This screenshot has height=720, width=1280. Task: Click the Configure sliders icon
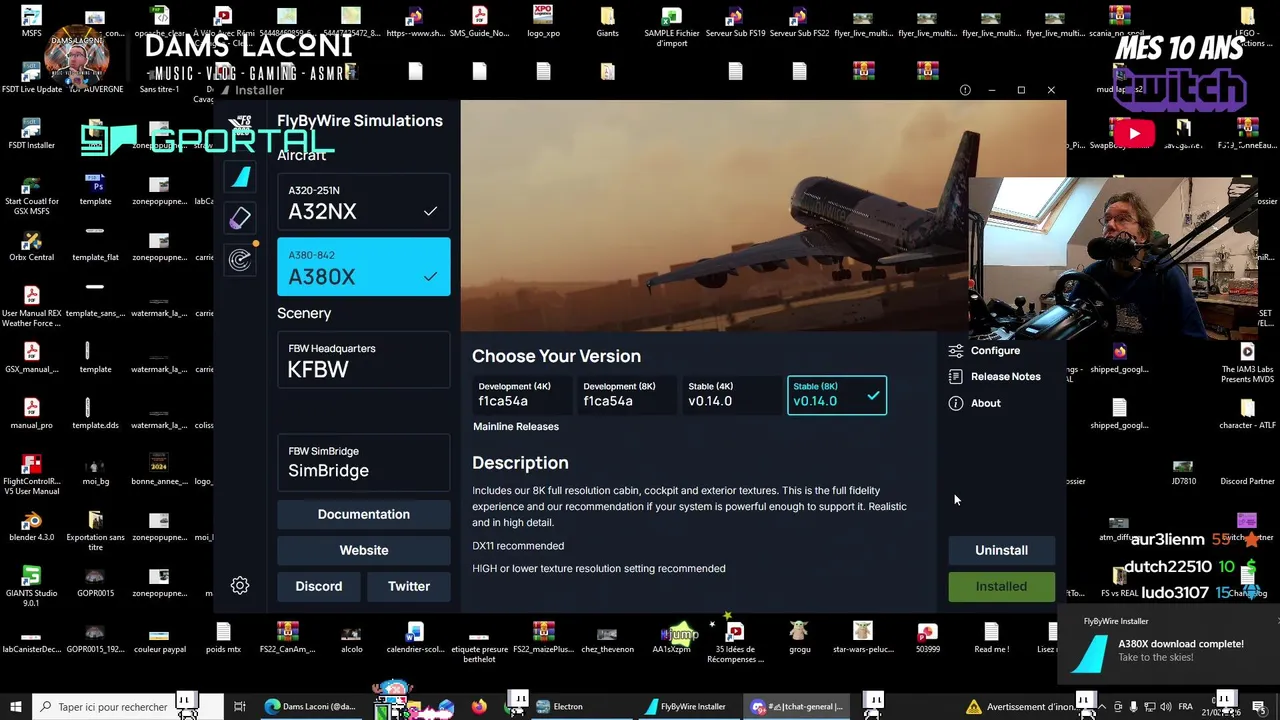(x=956, y=351)
